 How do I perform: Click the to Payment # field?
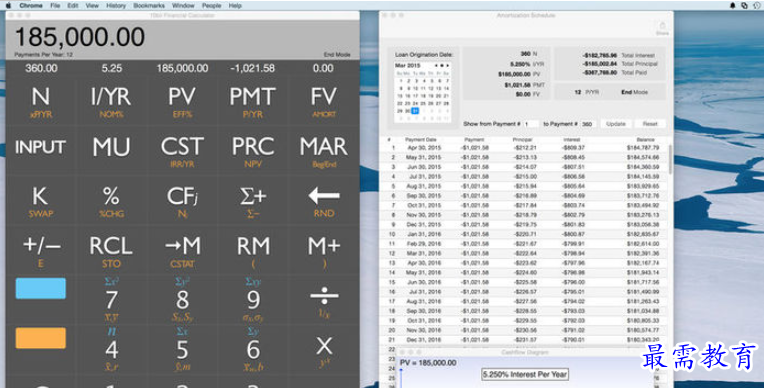click(x=588, y=124)
